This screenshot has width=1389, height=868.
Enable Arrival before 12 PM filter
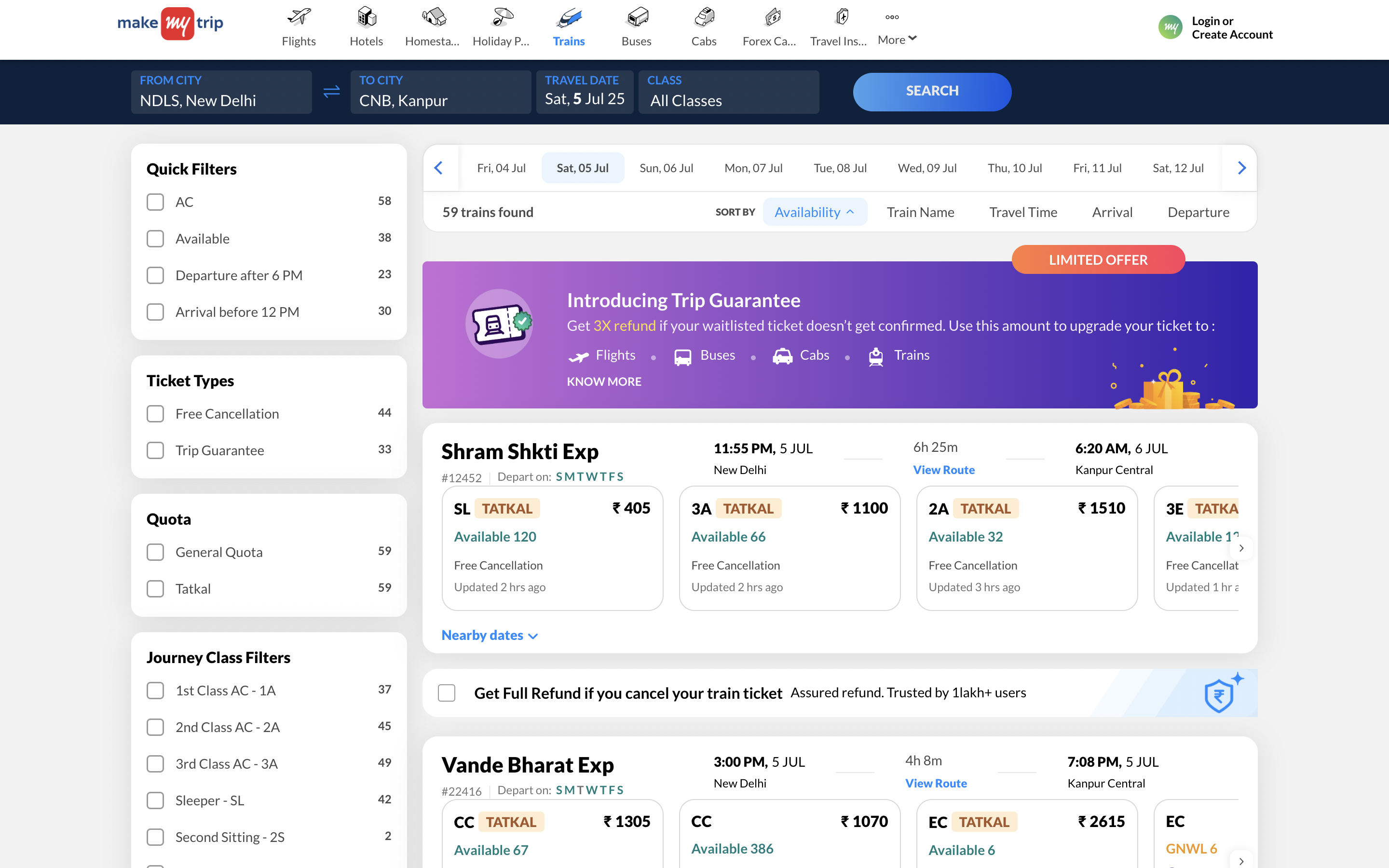(155, 312)
